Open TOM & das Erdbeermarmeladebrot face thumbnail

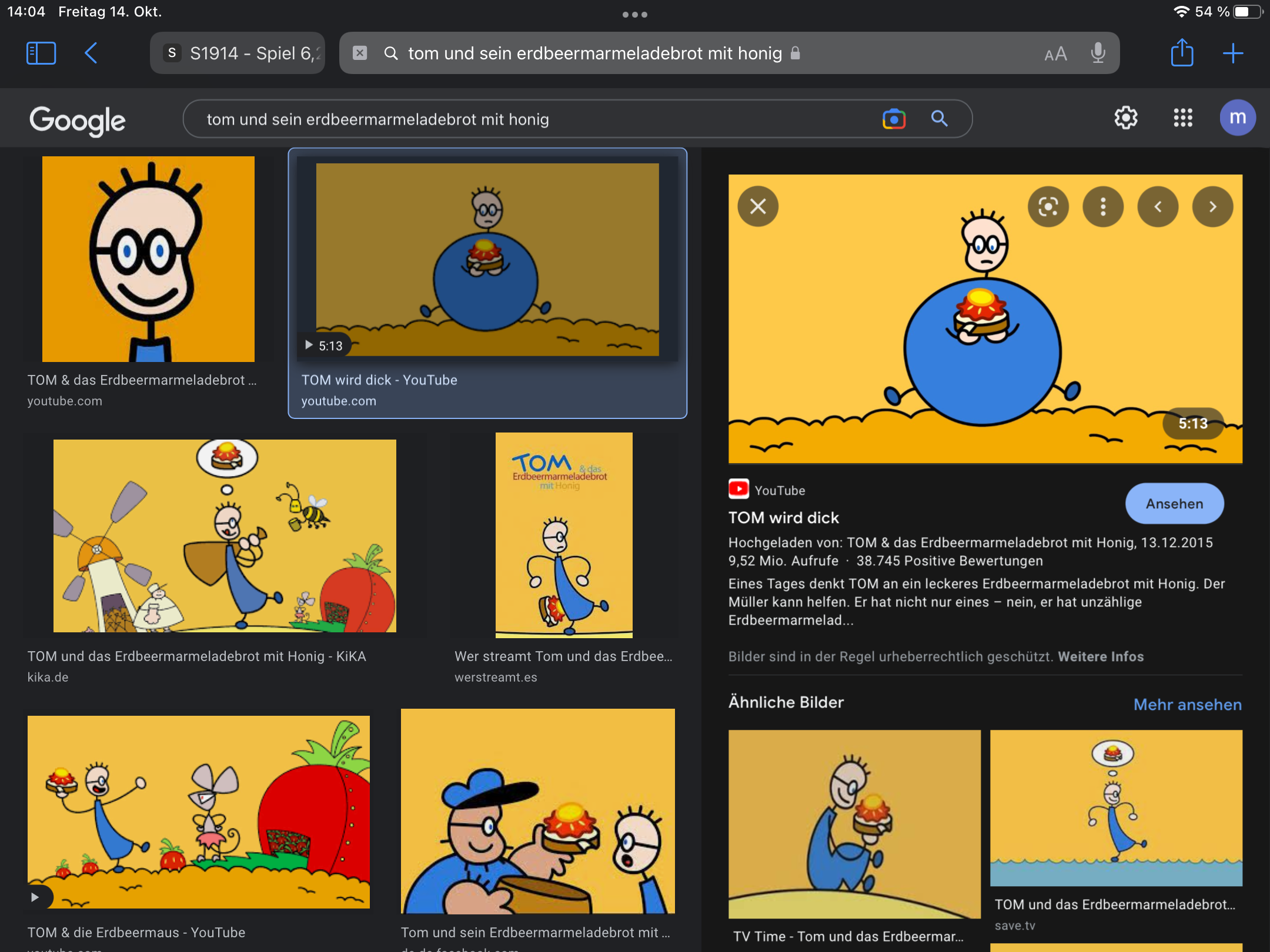pyautogui.click(x=148, y=259)
